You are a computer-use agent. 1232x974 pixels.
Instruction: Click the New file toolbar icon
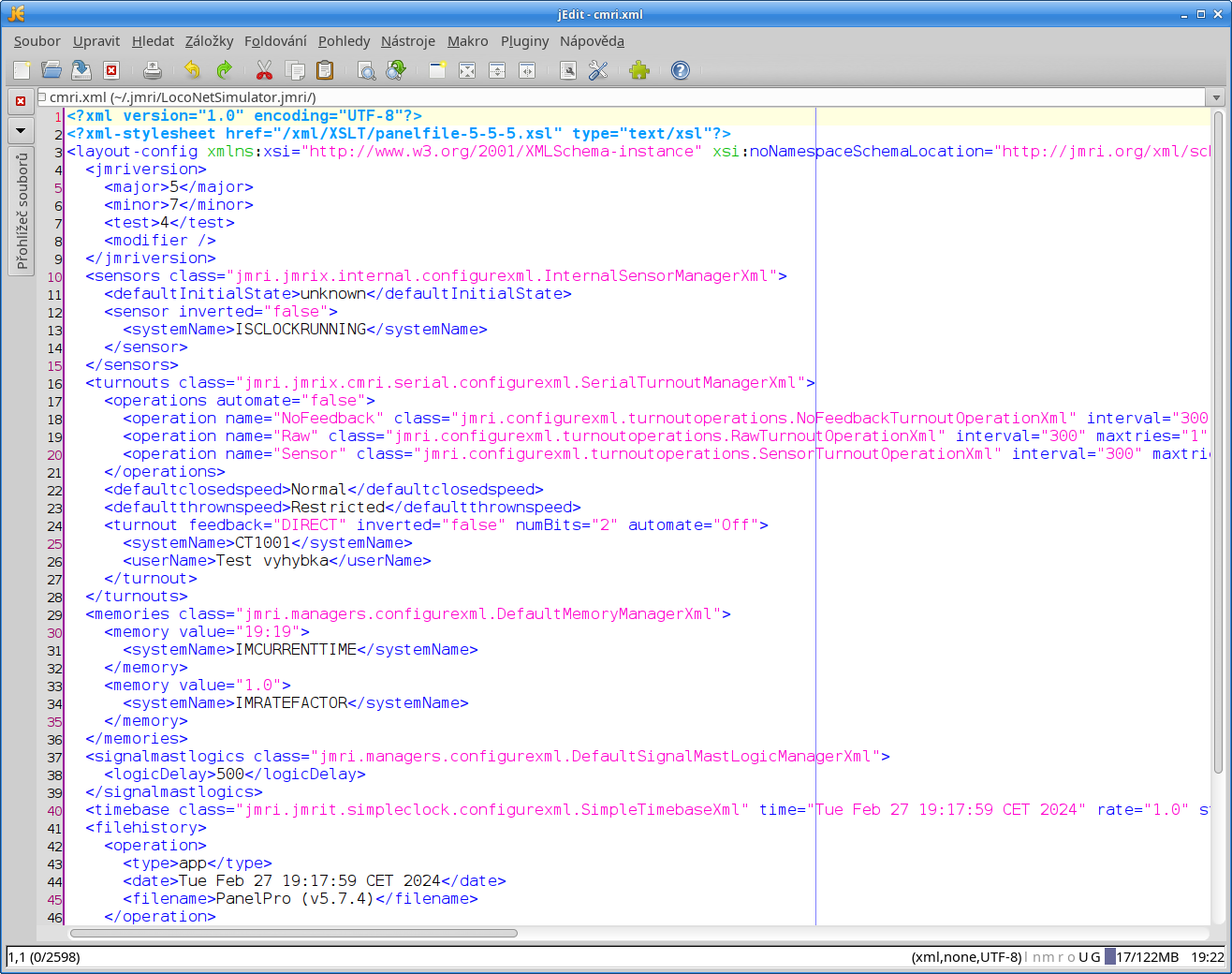tap(22, 70)
